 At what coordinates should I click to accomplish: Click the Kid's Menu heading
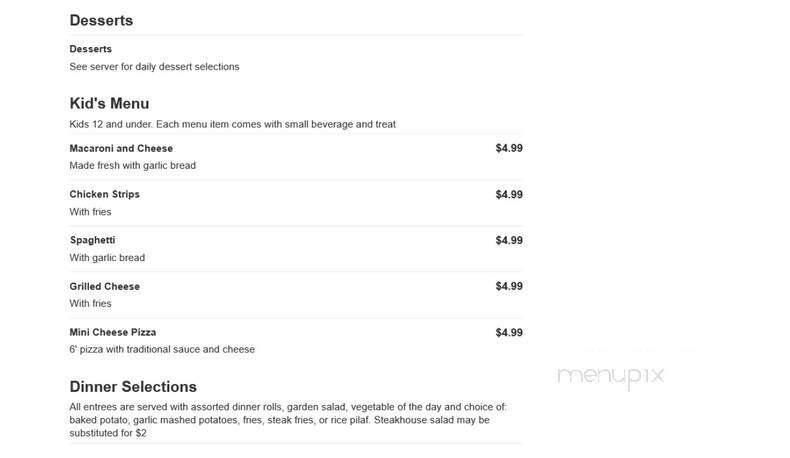pyautogui.click(x=109, y=103)
